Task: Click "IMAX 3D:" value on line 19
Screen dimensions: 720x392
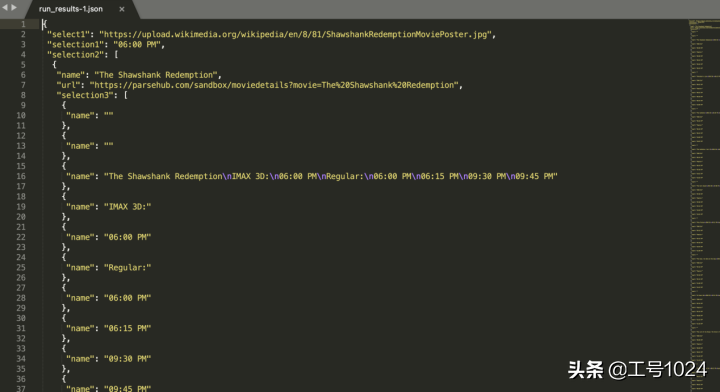Action: [127, 207]
